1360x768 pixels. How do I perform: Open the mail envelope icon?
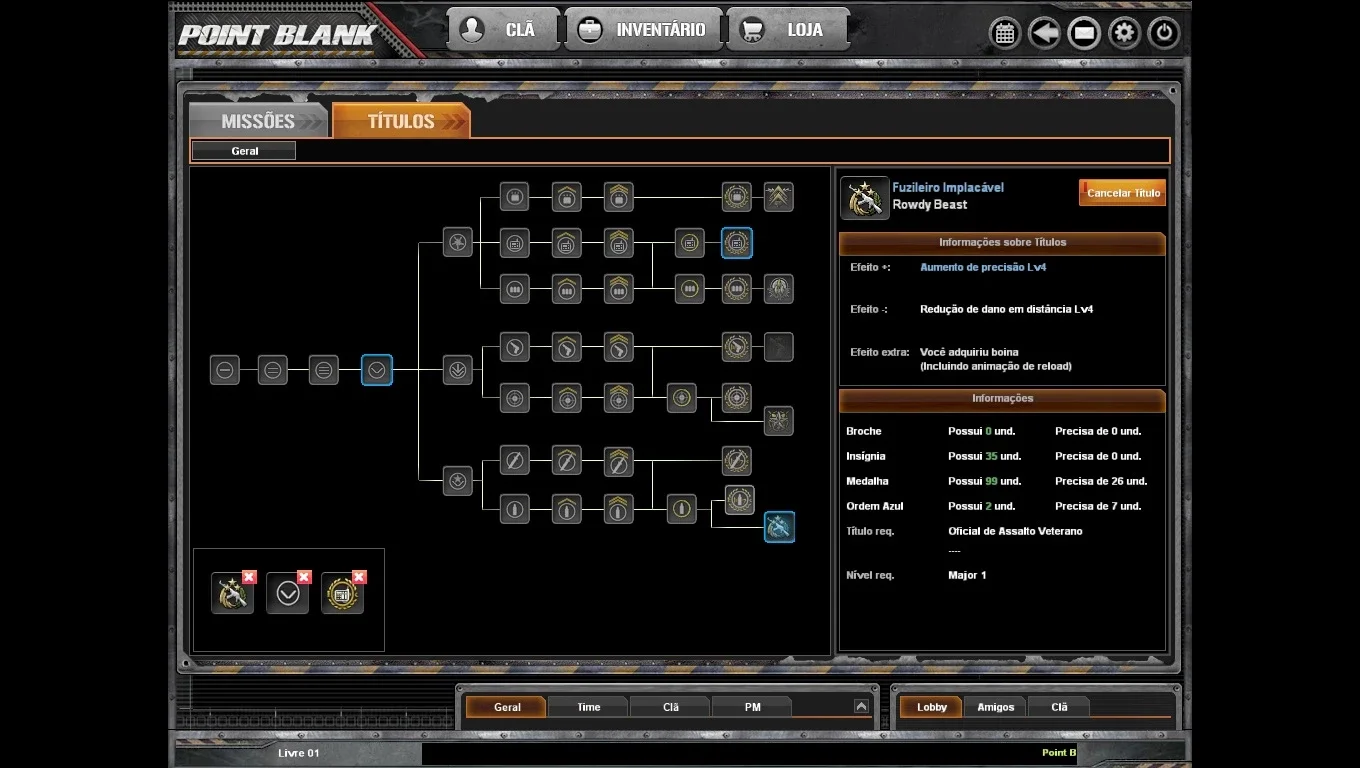[x=1084, y=33]
